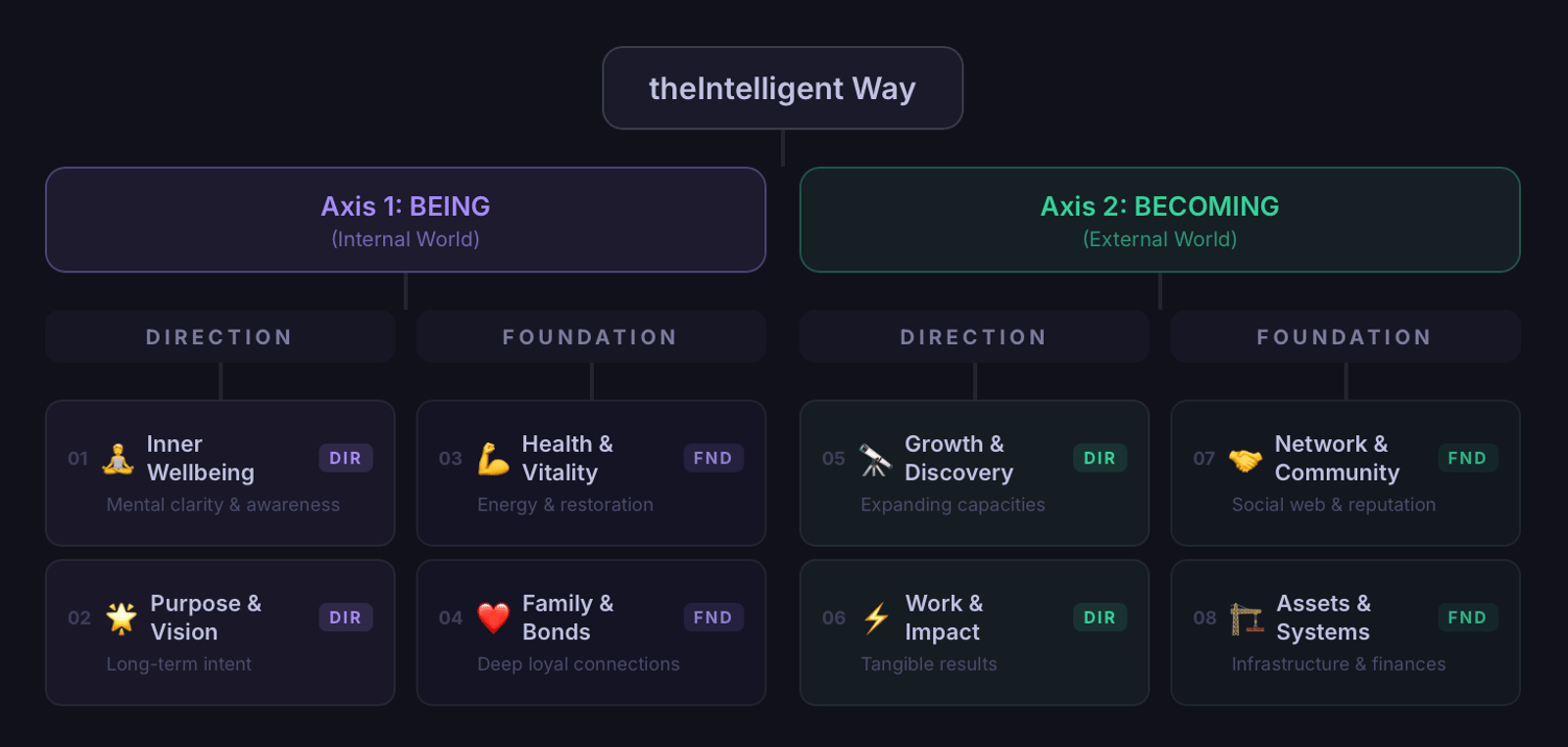1568x747 pixels.
Task: Click the handshake icon for Network & Community
Action: click(x=1246, y=459)
